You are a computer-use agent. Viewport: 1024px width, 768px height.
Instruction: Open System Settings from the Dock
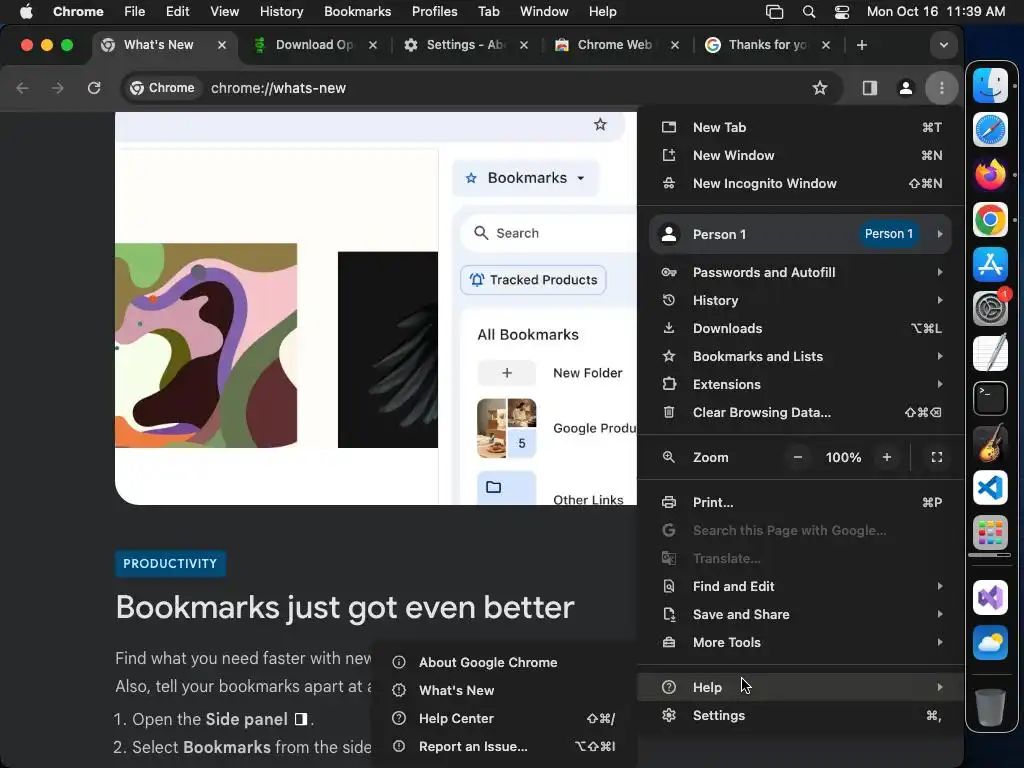990,308
